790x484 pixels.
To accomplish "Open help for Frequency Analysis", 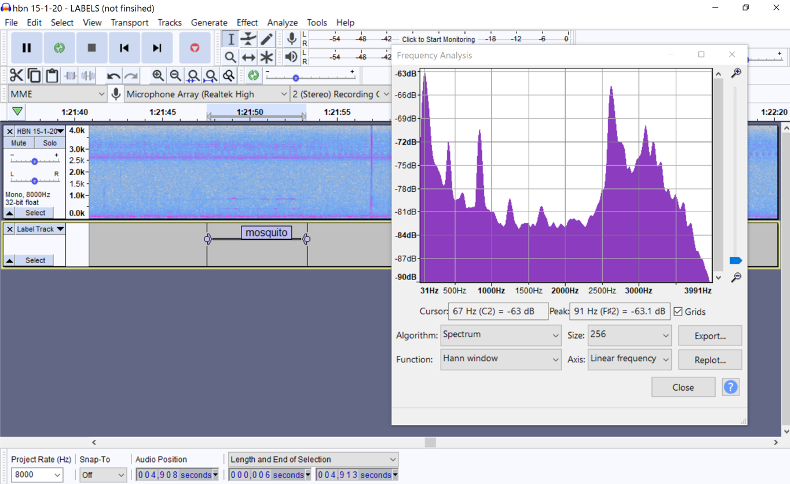I will (731, 387).
